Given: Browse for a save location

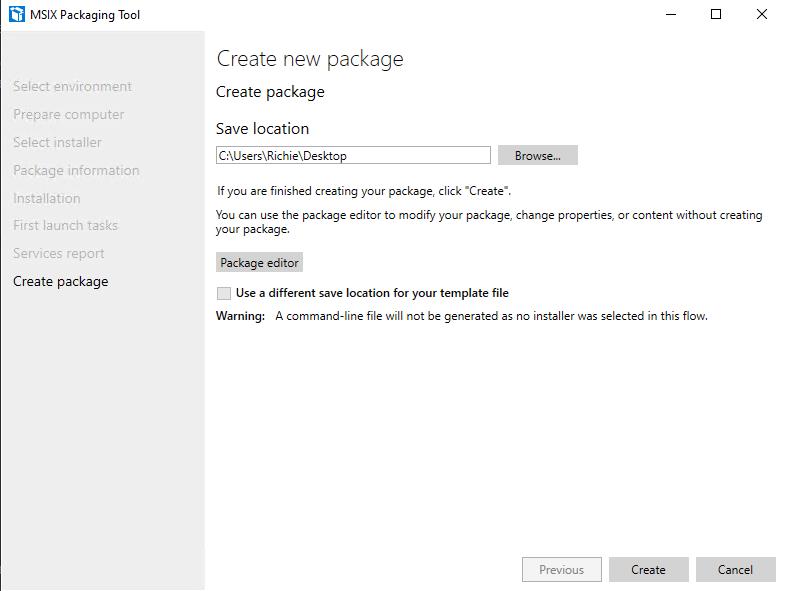Looking at the screenshot, I should pyautogui.click(x=538, y=155).
